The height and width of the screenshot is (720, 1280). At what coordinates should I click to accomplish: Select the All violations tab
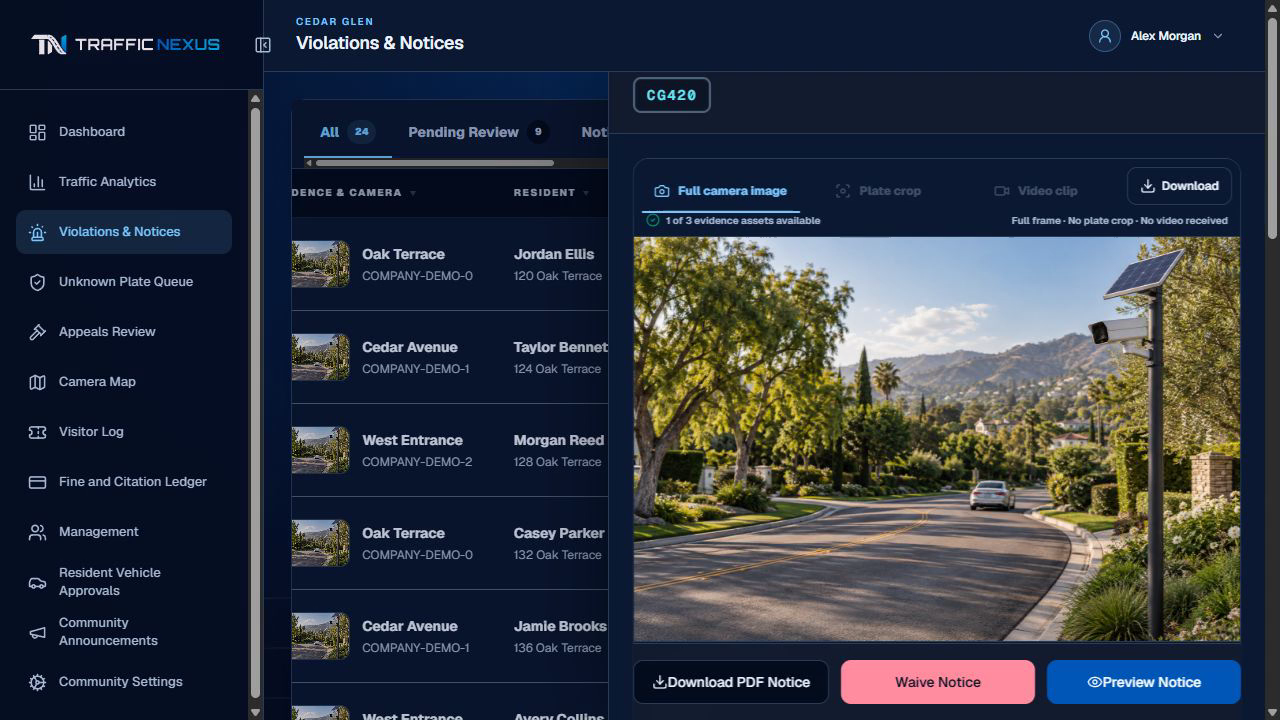tap(347, 132)
